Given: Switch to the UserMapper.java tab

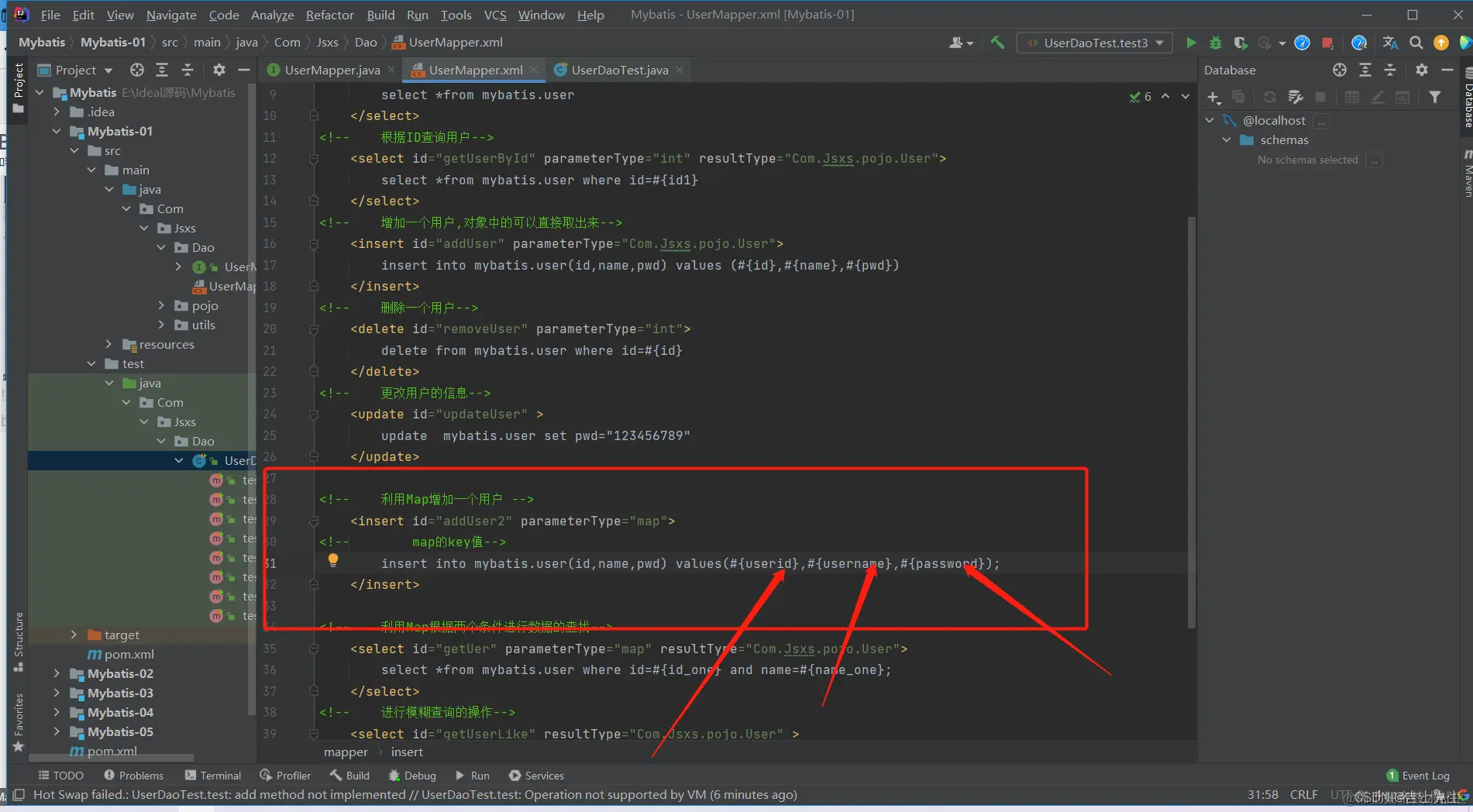Looking at the screenshot, I should point(332,70).
